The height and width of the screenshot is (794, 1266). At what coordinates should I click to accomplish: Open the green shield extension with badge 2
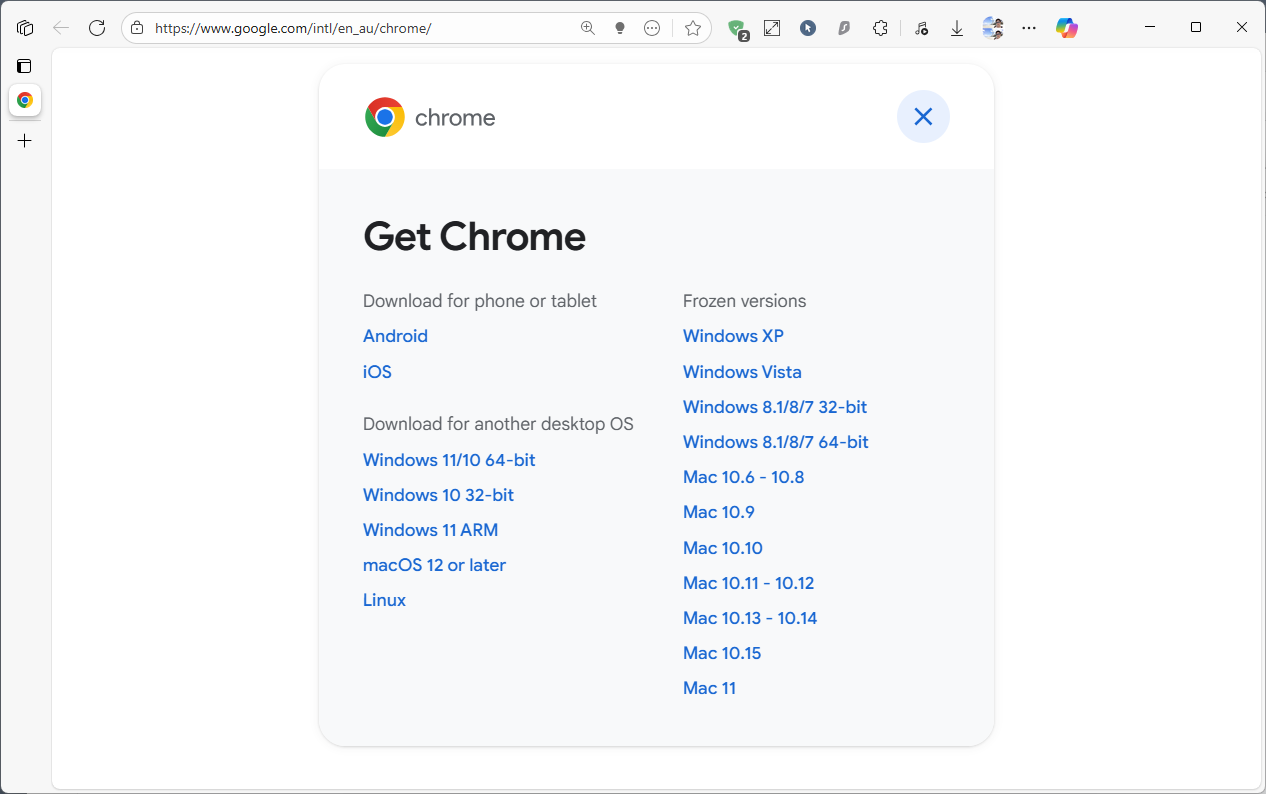tap(737, 29)
